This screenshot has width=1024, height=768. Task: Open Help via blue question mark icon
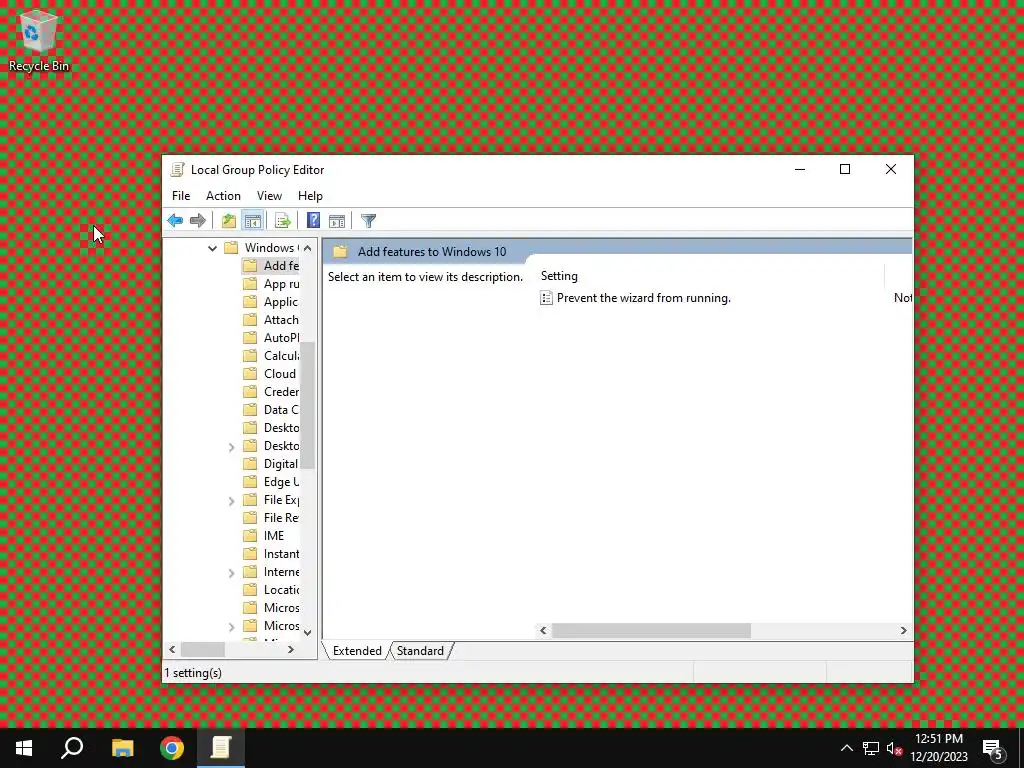tap(313, 221)
